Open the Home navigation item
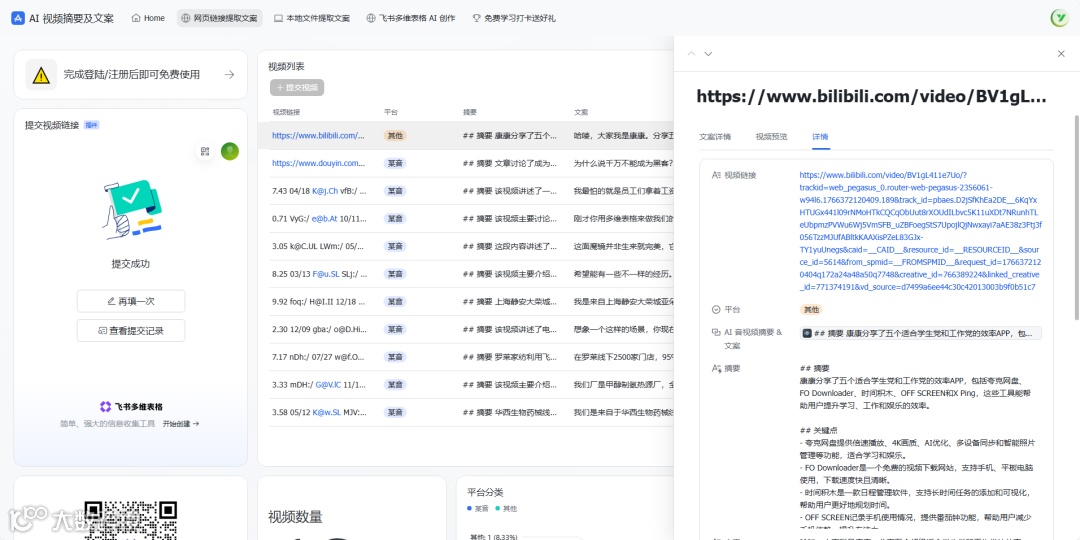 (148, 18)
